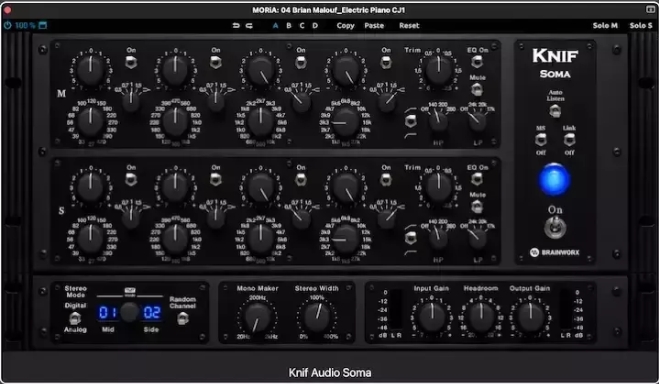Click the Knif Soma logo
Viewport: 659px width, 384px height.
pos(555,63)
